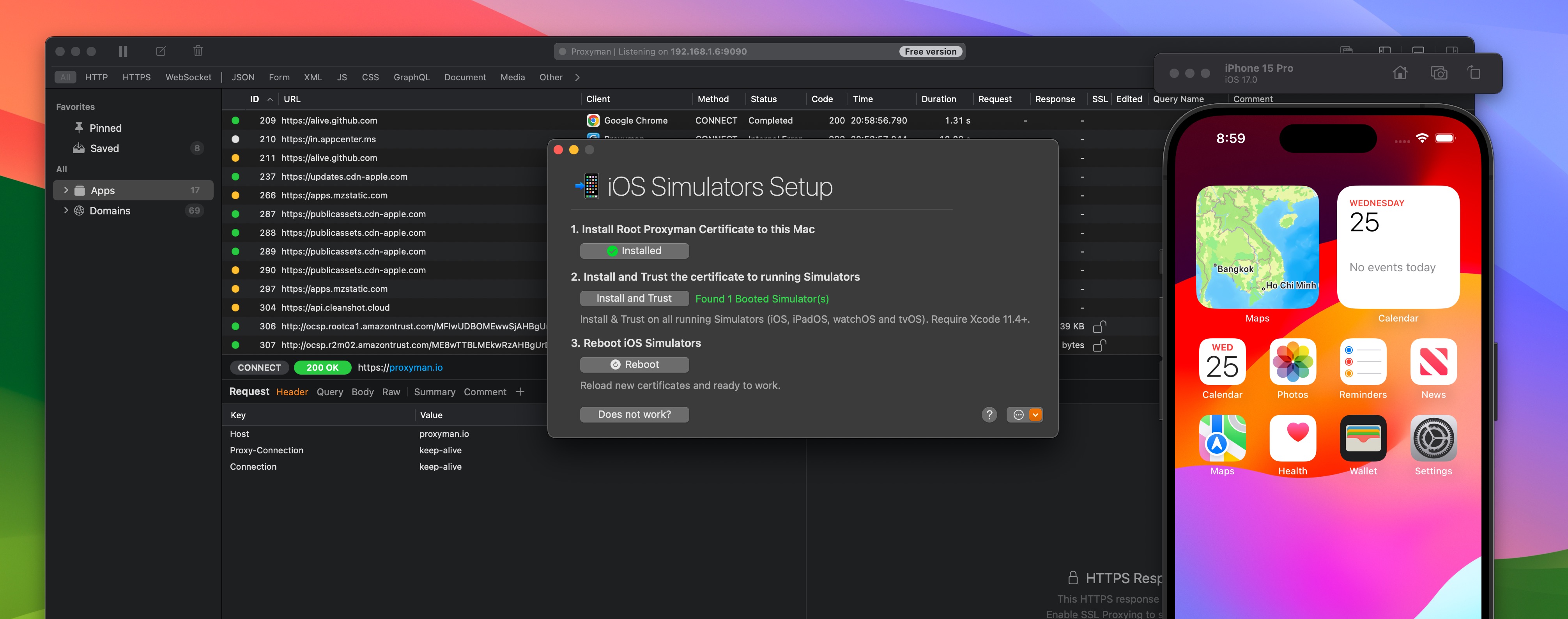Rotate the simulator device icon
Screen dimensions: 1568x619
point(1474,73)
